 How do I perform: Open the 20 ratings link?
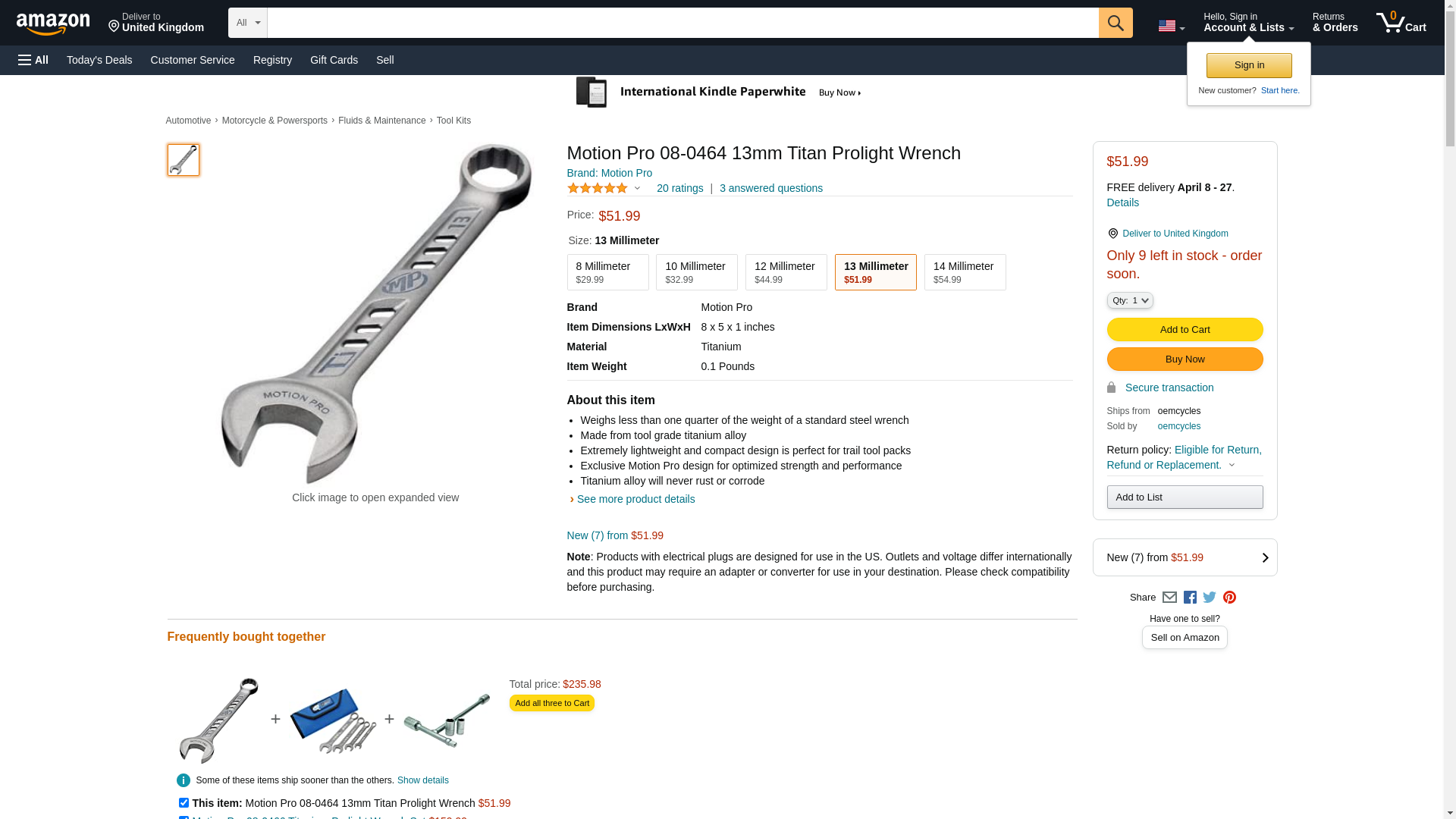(x=679, y=188)
